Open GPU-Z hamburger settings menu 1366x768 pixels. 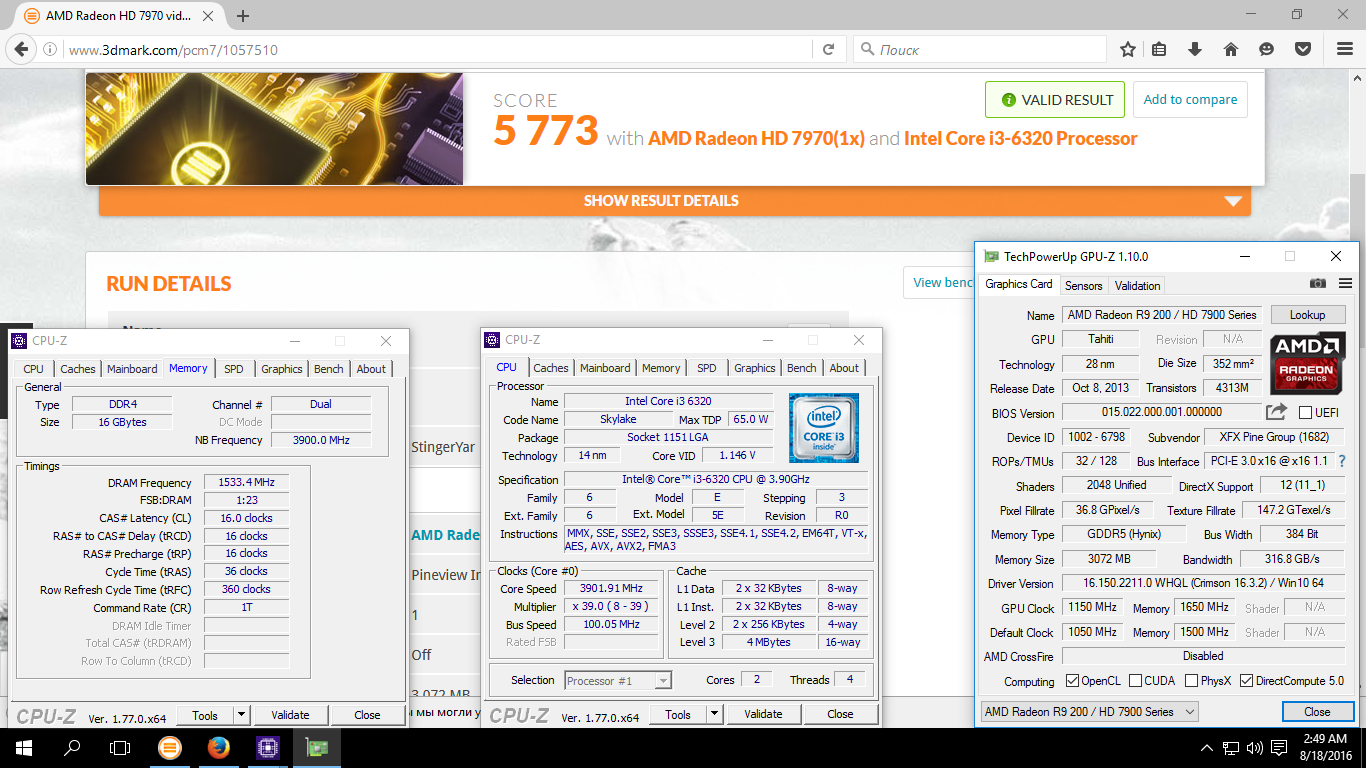pyautogui.click(x=1345, y=284)
